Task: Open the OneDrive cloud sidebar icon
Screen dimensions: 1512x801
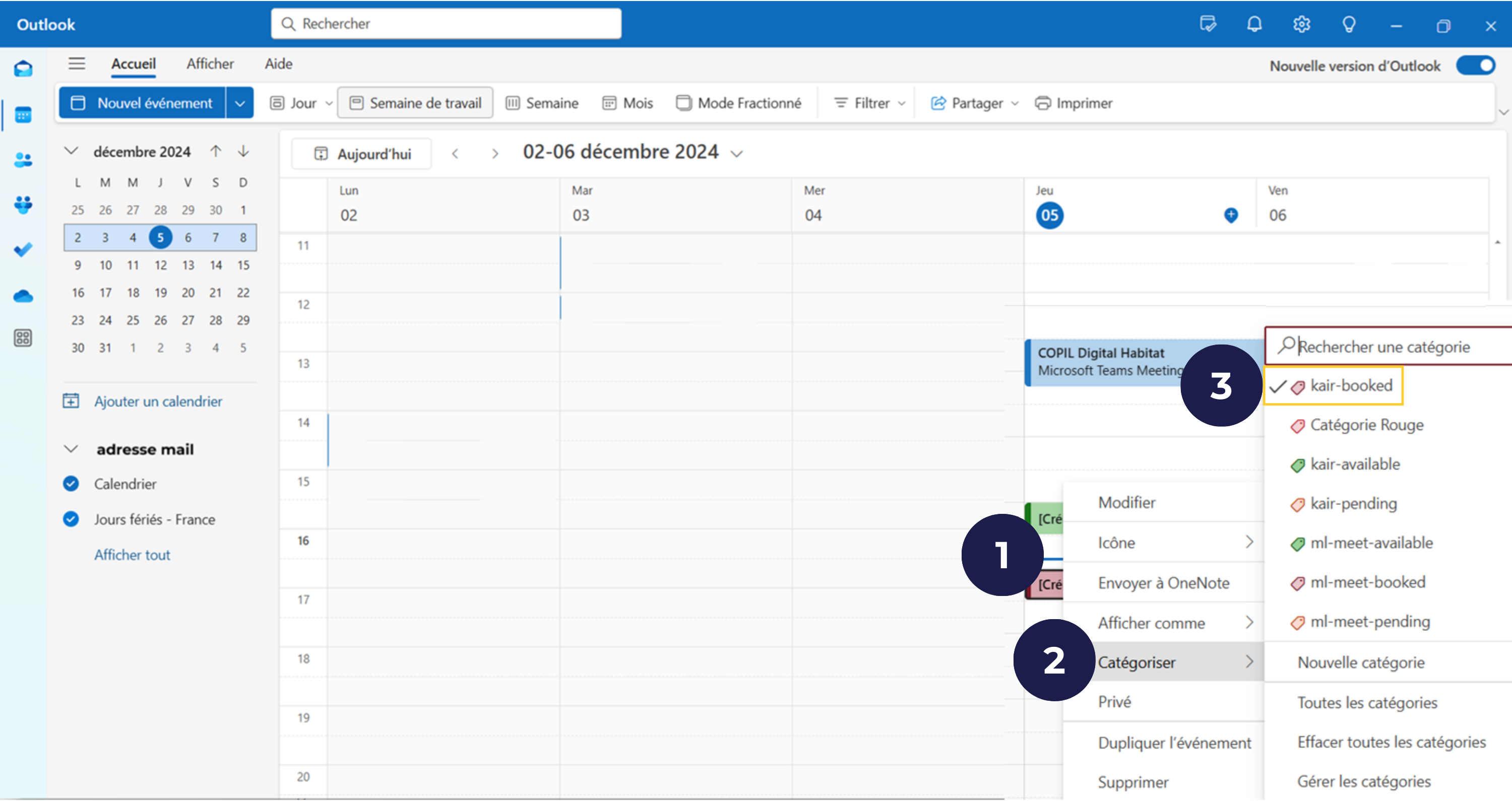Action: tap(23, 296)
